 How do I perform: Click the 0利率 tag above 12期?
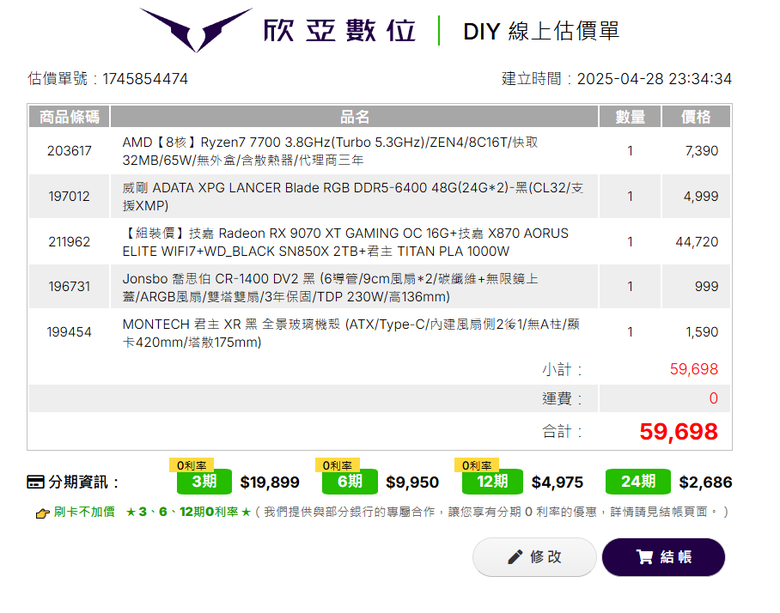click(x=477, y=465)
